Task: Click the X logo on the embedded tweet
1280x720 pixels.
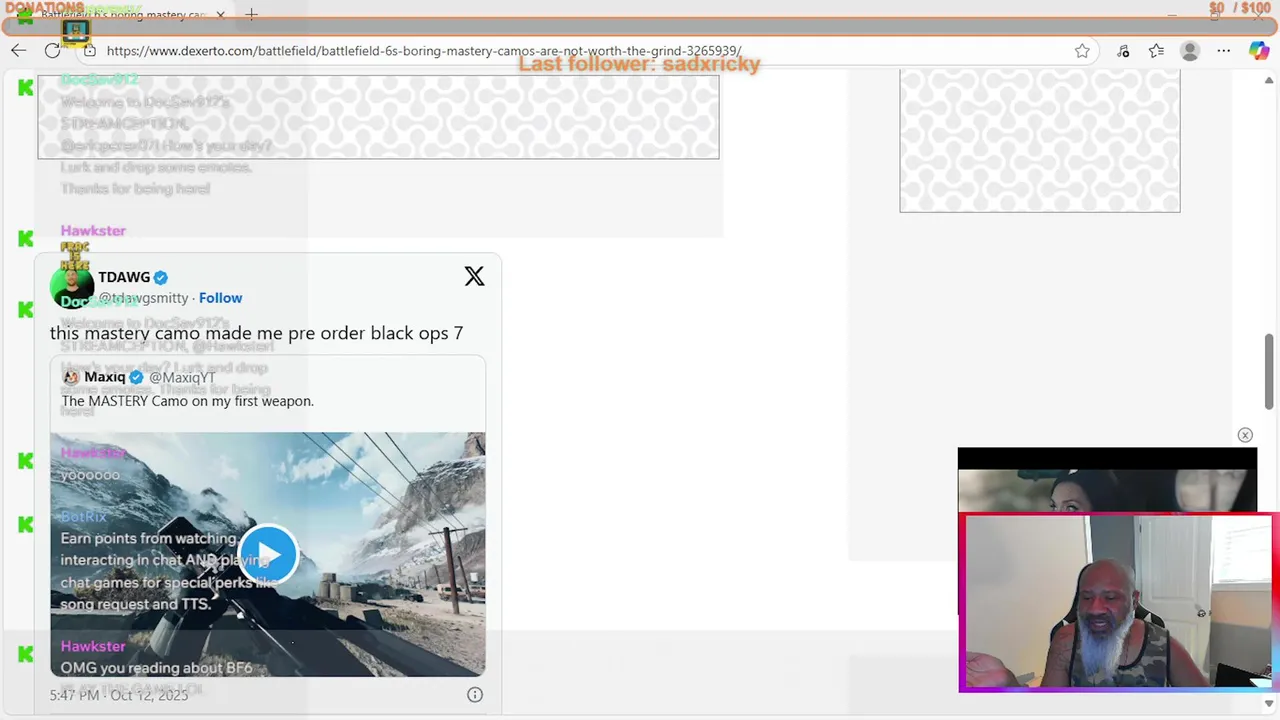Action: coord(474,276)
